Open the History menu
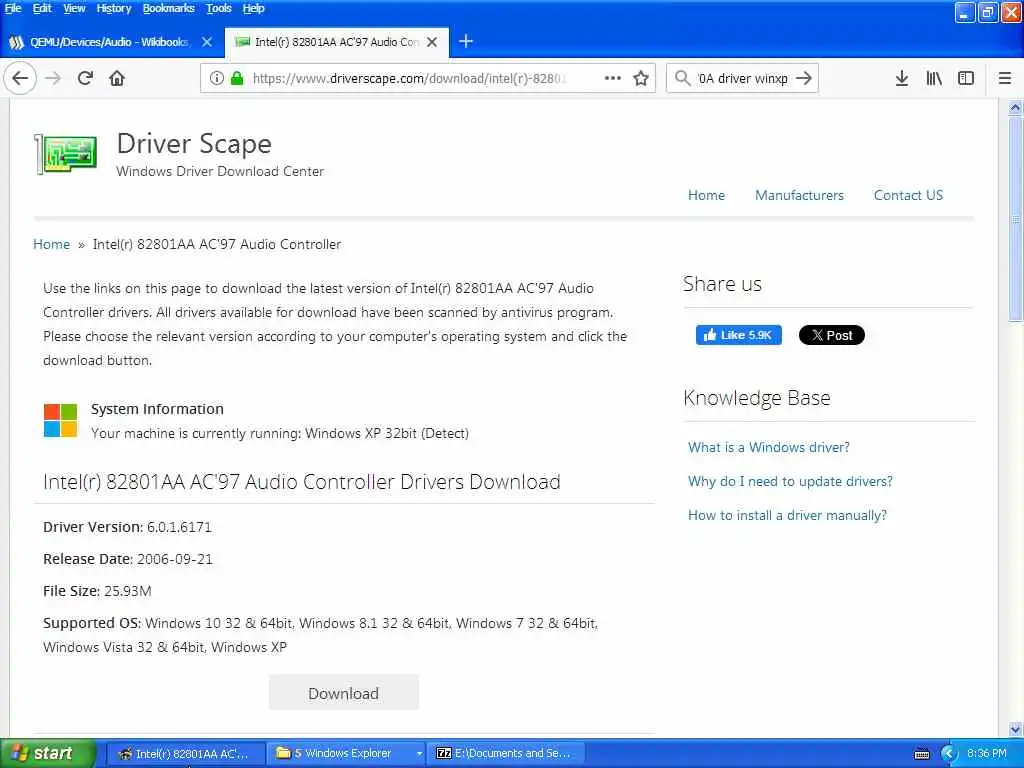This screenshot has width=1024, height=768. 114,8
